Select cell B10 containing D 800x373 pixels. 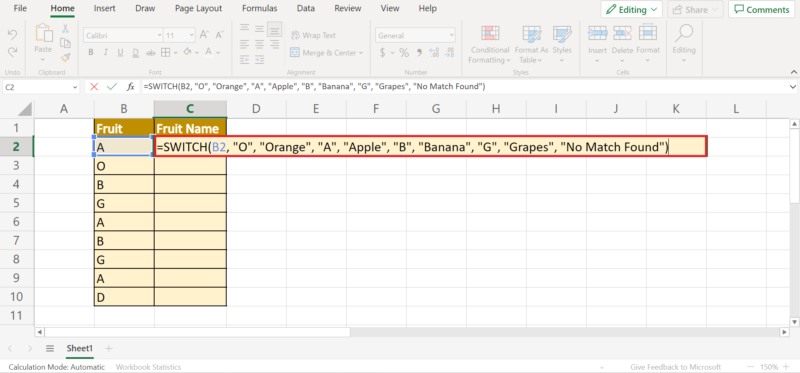(x=124, y=297)
